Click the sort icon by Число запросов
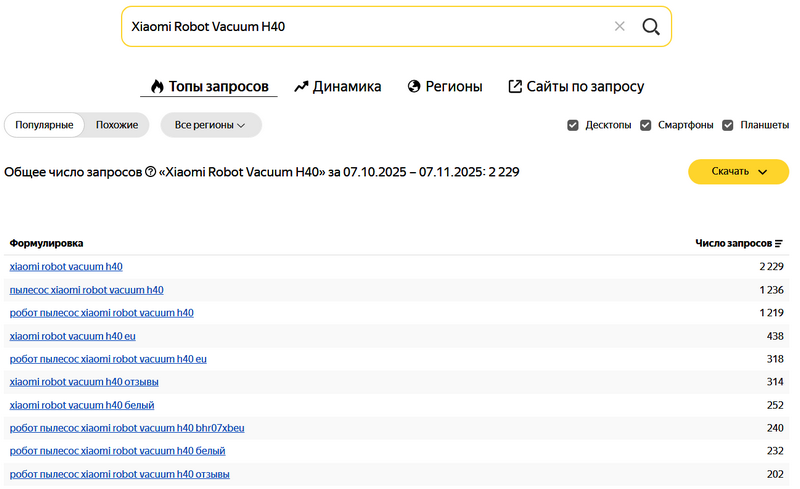The width and height of the screenshot is (800, 489). point(779,243)
